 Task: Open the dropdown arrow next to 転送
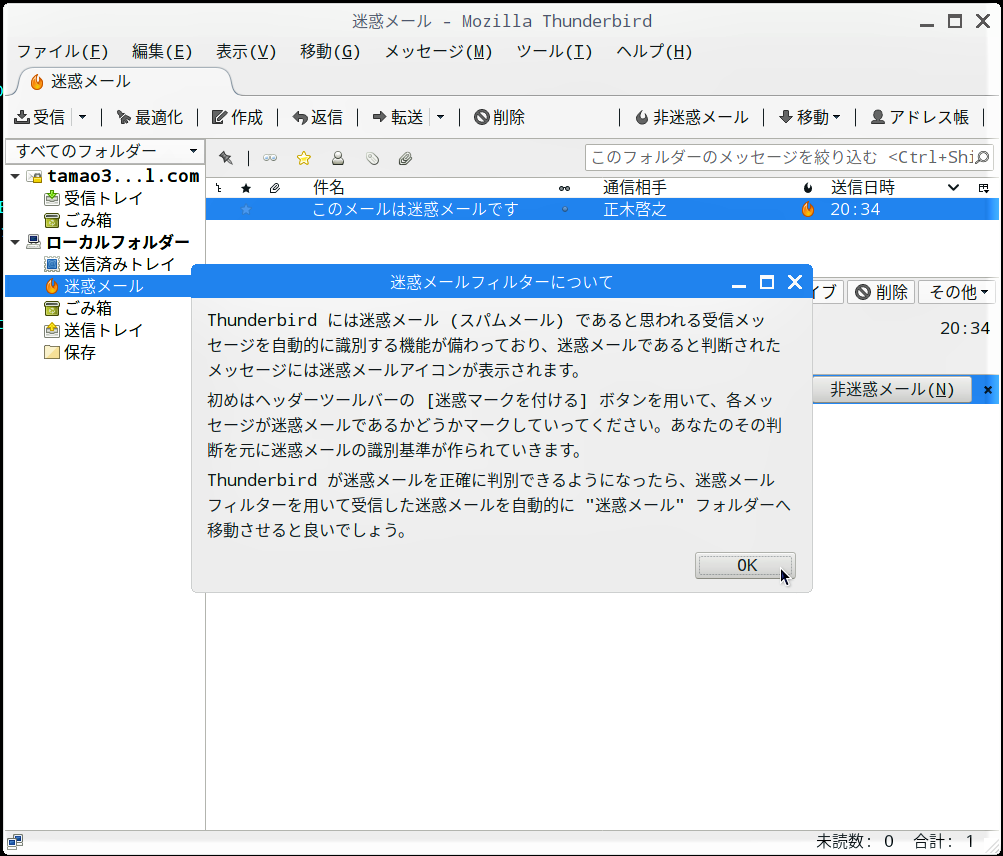(441, 117)
